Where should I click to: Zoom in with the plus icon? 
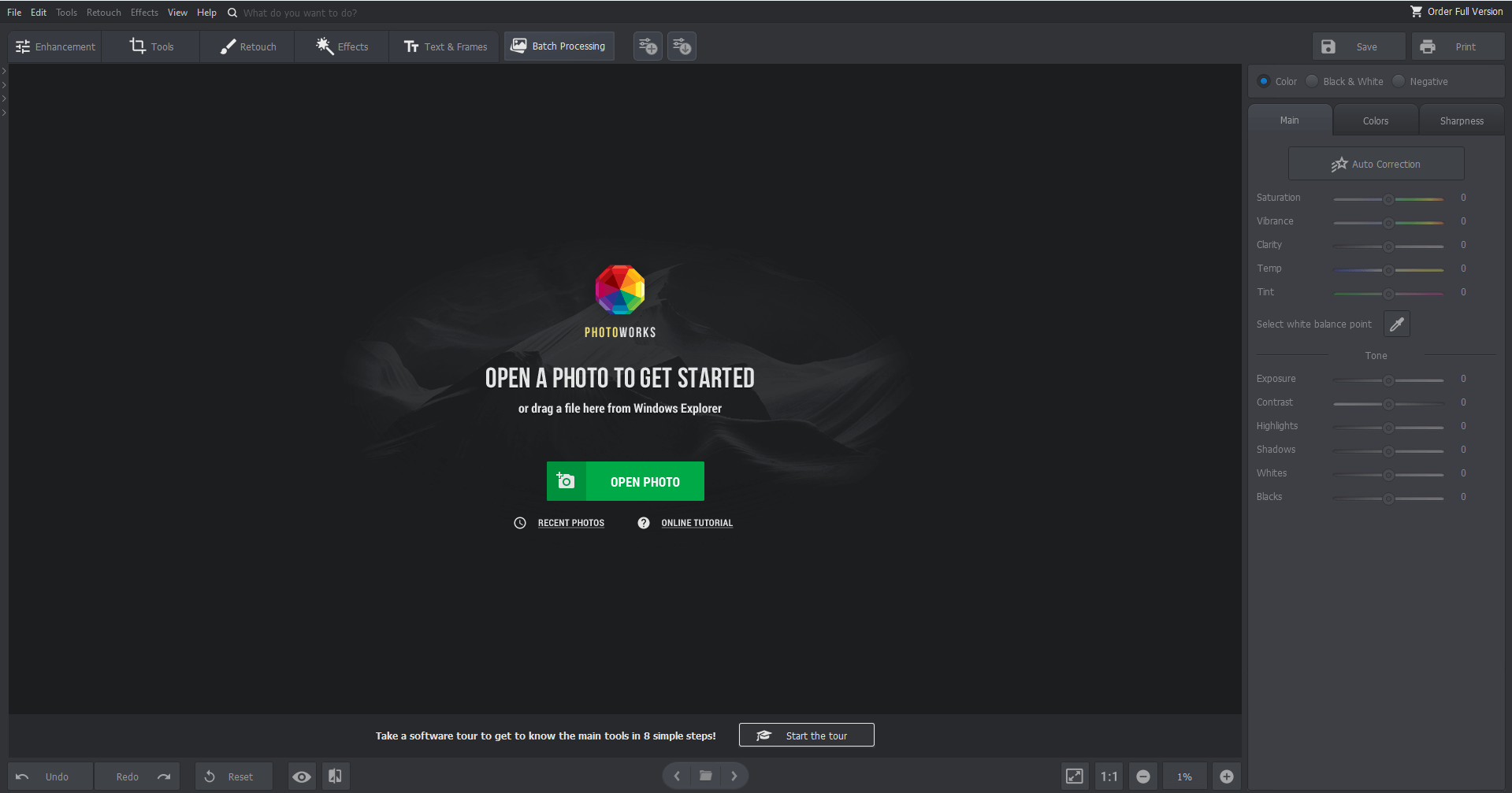(1227, 776)
